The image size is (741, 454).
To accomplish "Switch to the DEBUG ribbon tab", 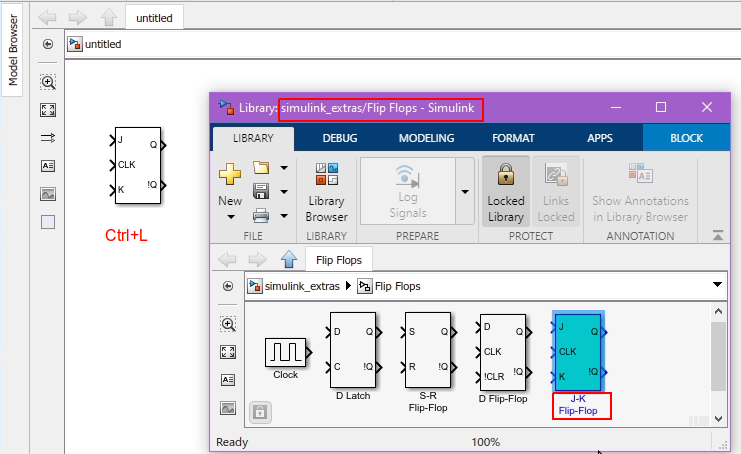I will point(340,138).
